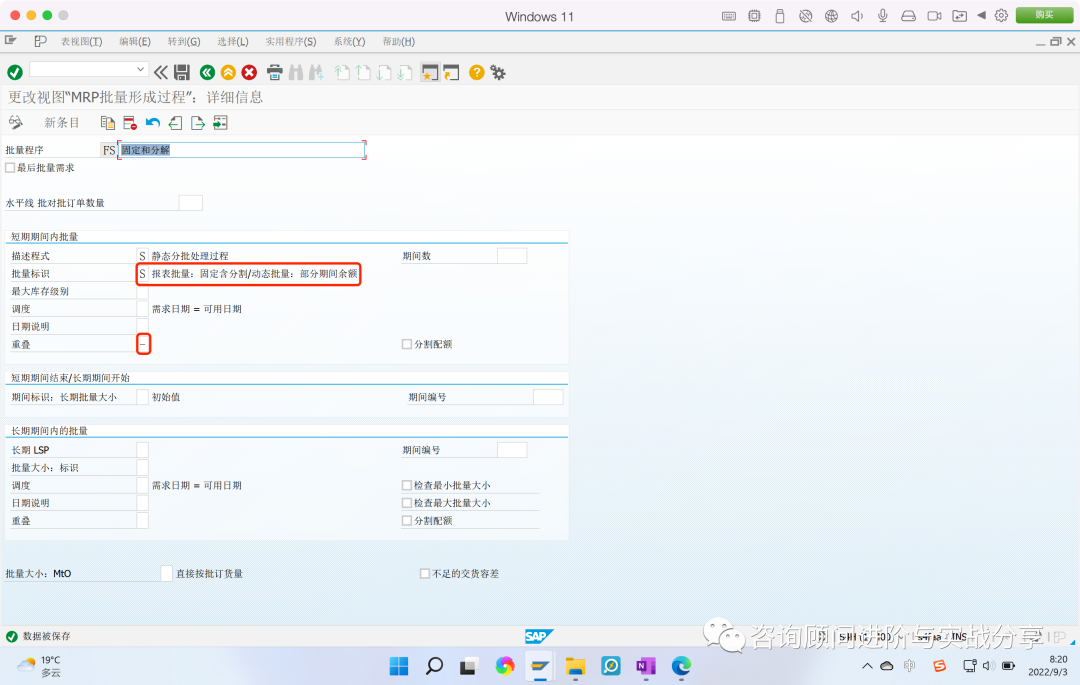
Task: Open the 编辑(E) menu
Action: click(x=135, y=41)
